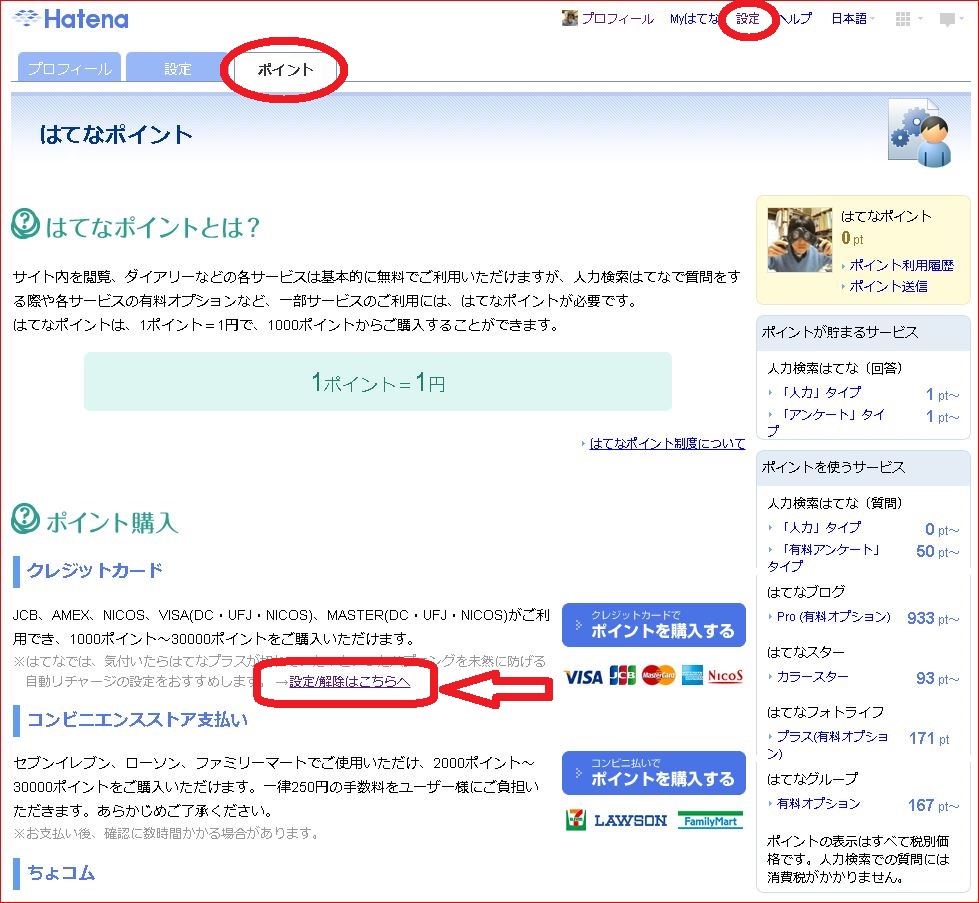
Task: Click the question icon beside はてなポイントとは？
Action: point(26,224)
